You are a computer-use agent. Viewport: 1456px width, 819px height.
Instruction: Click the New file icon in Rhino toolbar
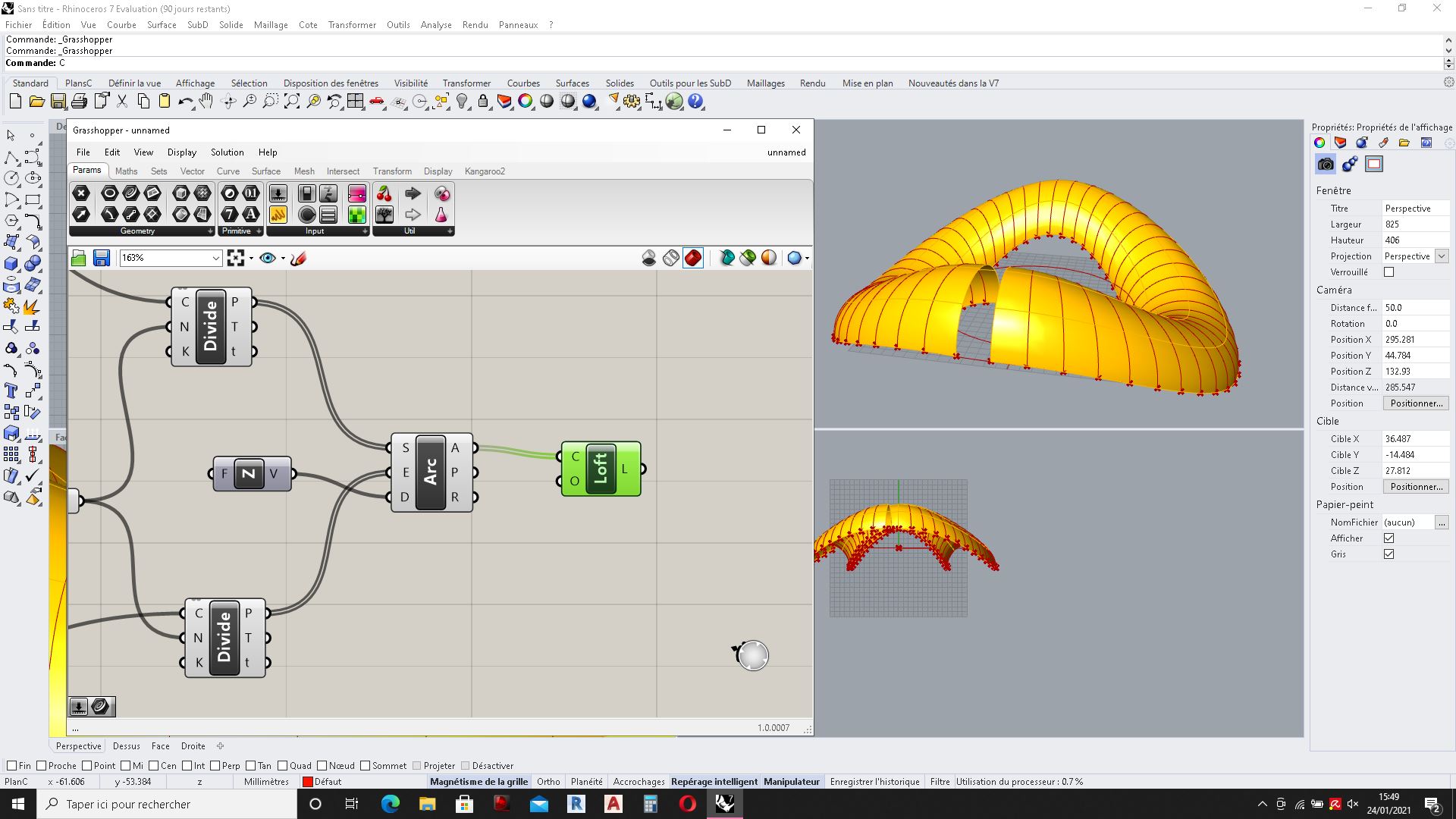(x=15, y=101)
